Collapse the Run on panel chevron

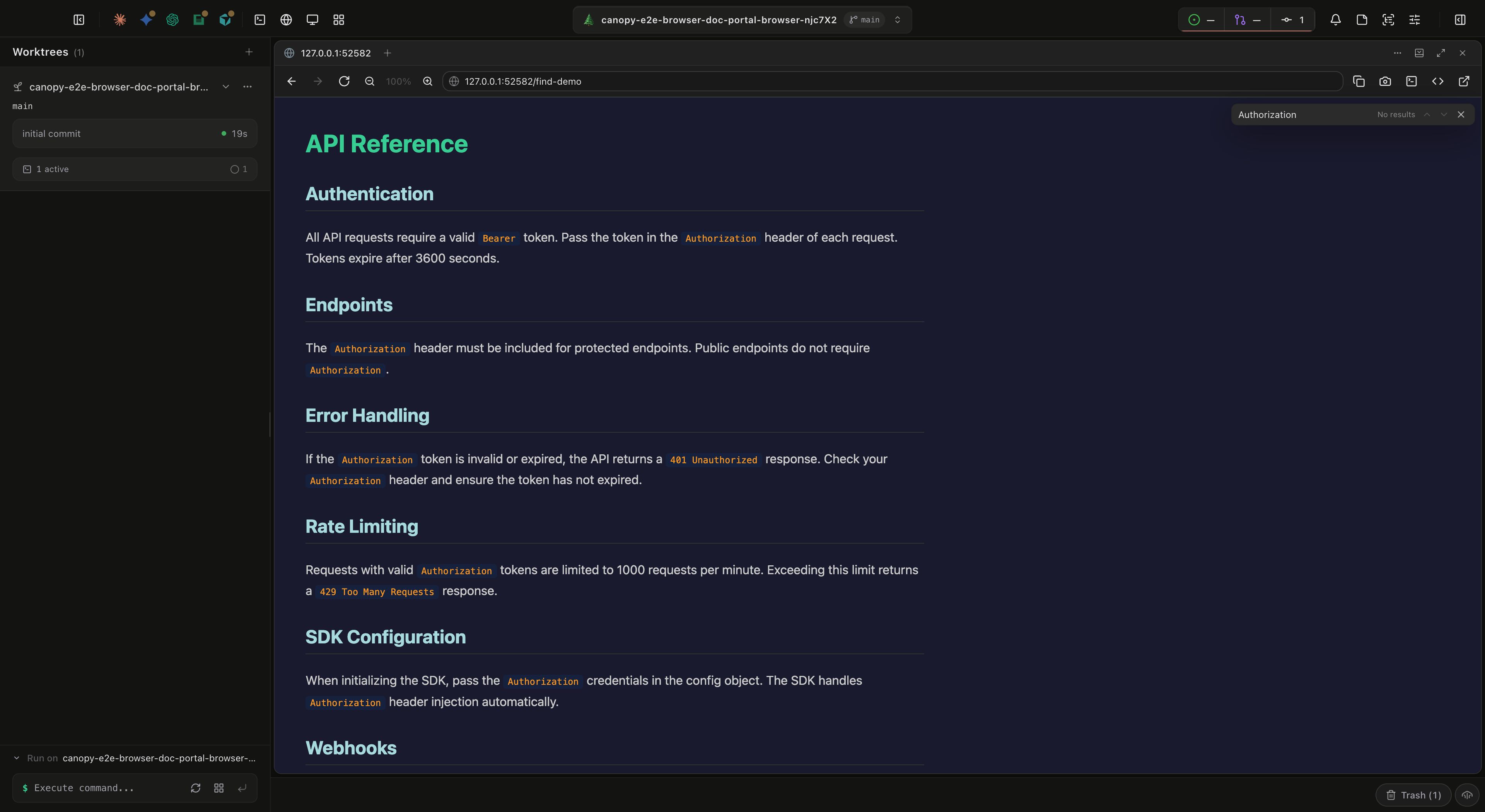click(x=17, y=758)
